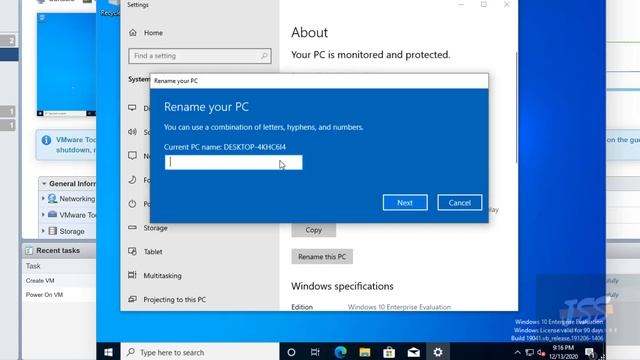Screen dimensions: 640x360
Task: Open the taskbar clock showing 9:16 PM
Action: pyautogui.click(x=563, y=352)
